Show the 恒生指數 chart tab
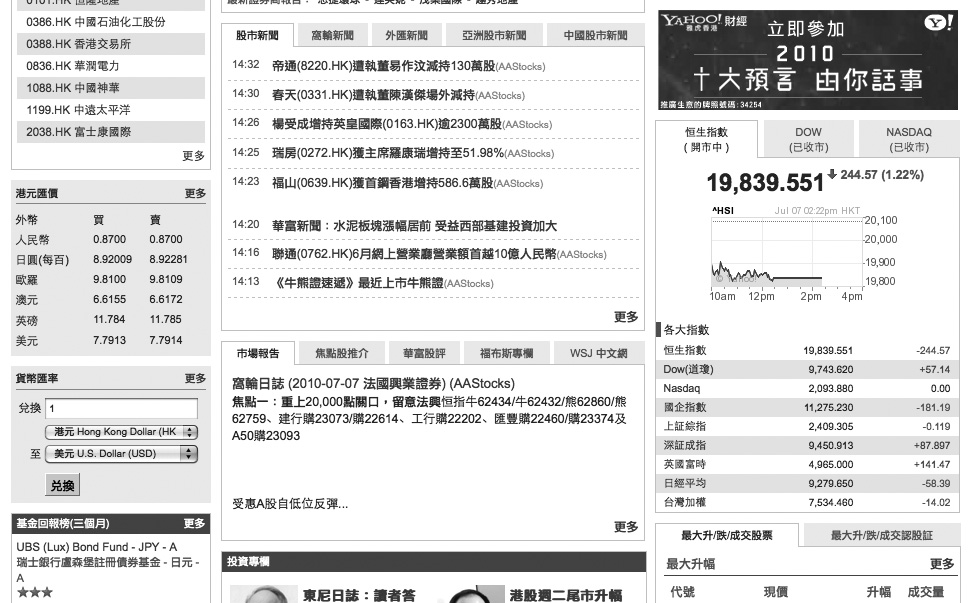The image size is (970, 603). (706, 139)
